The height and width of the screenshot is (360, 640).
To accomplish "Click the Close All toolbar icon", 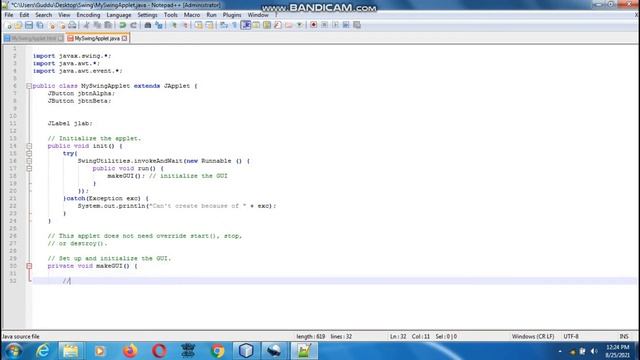I will (63, 25).
